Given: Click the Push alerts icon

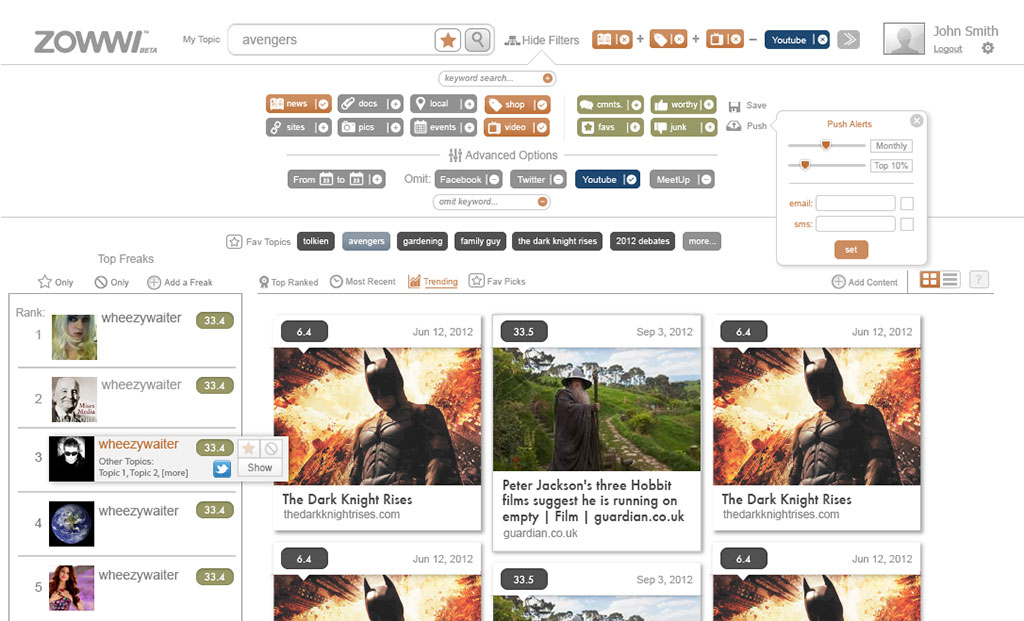Looking at the screenshot, I should (x=734, y=125).
